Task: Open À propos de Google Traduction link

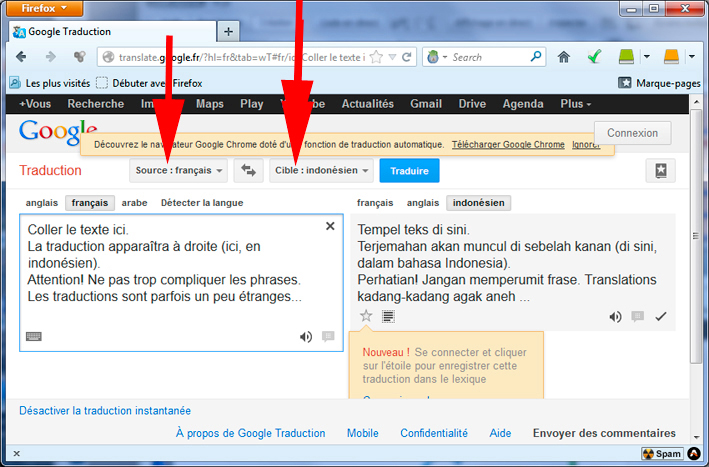Action: tap(251, 433)
